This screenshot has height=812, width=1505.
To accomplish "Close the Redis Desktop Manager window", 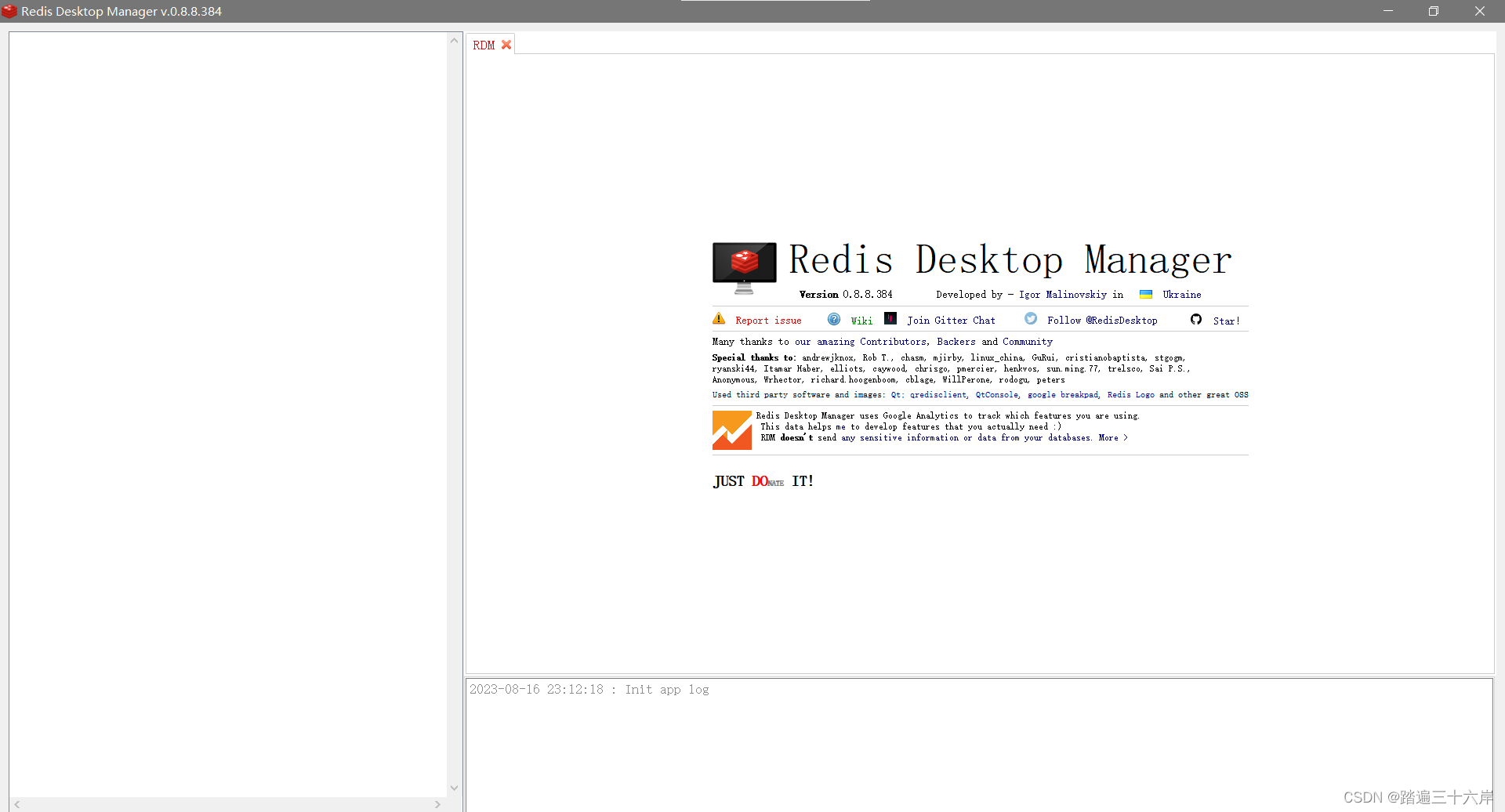I will coord(1479,11).
